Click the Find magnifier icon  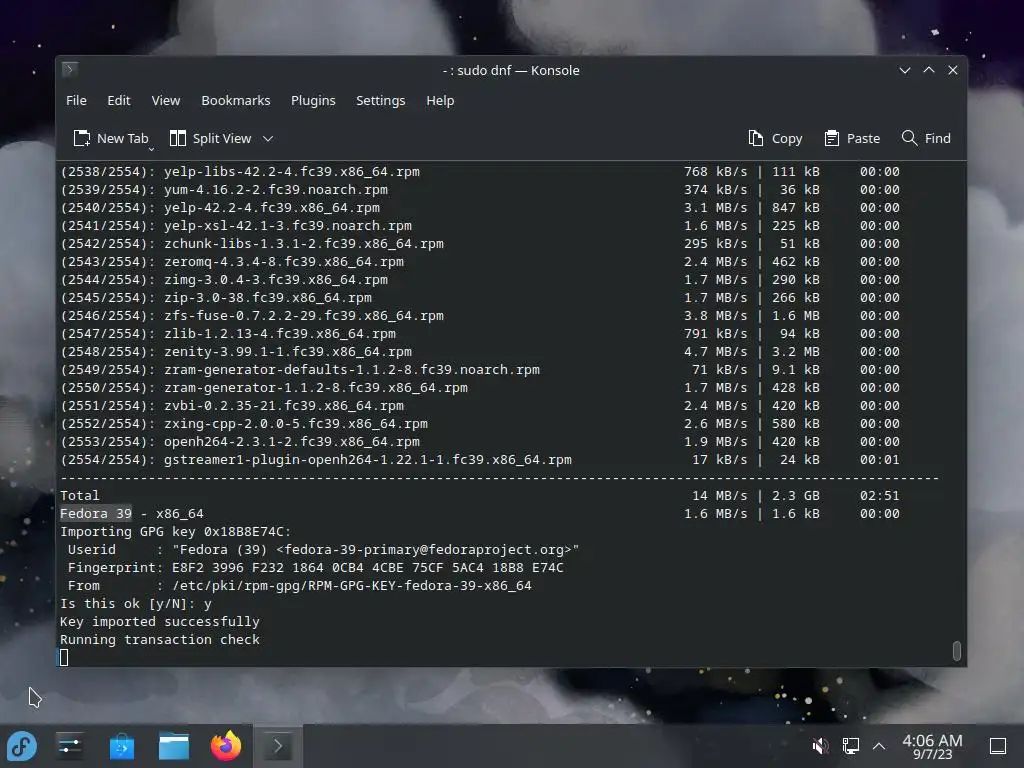pos(909,138)
